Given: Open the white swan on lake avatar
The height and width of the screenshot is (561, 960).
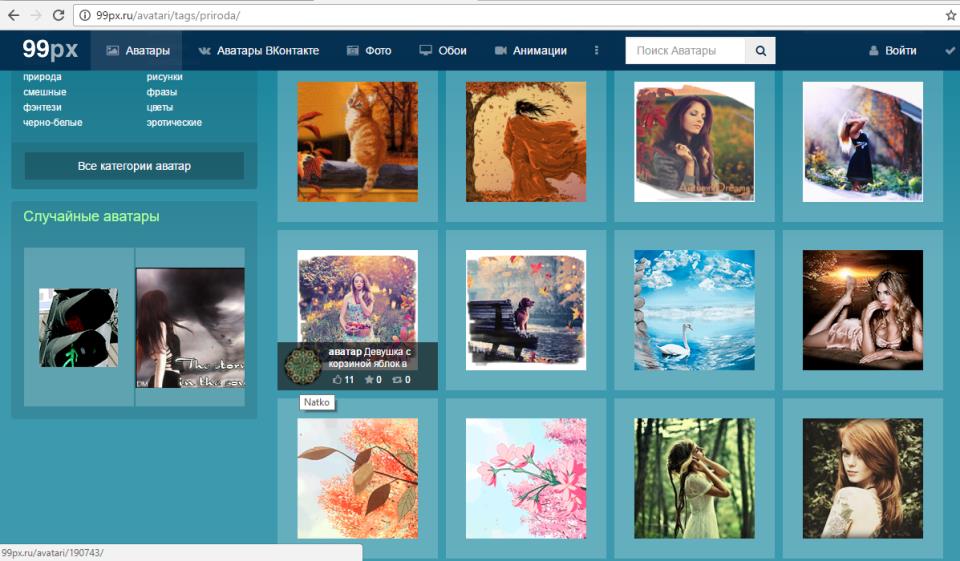Looking at the screenshot, I should [x=694, y=310].
